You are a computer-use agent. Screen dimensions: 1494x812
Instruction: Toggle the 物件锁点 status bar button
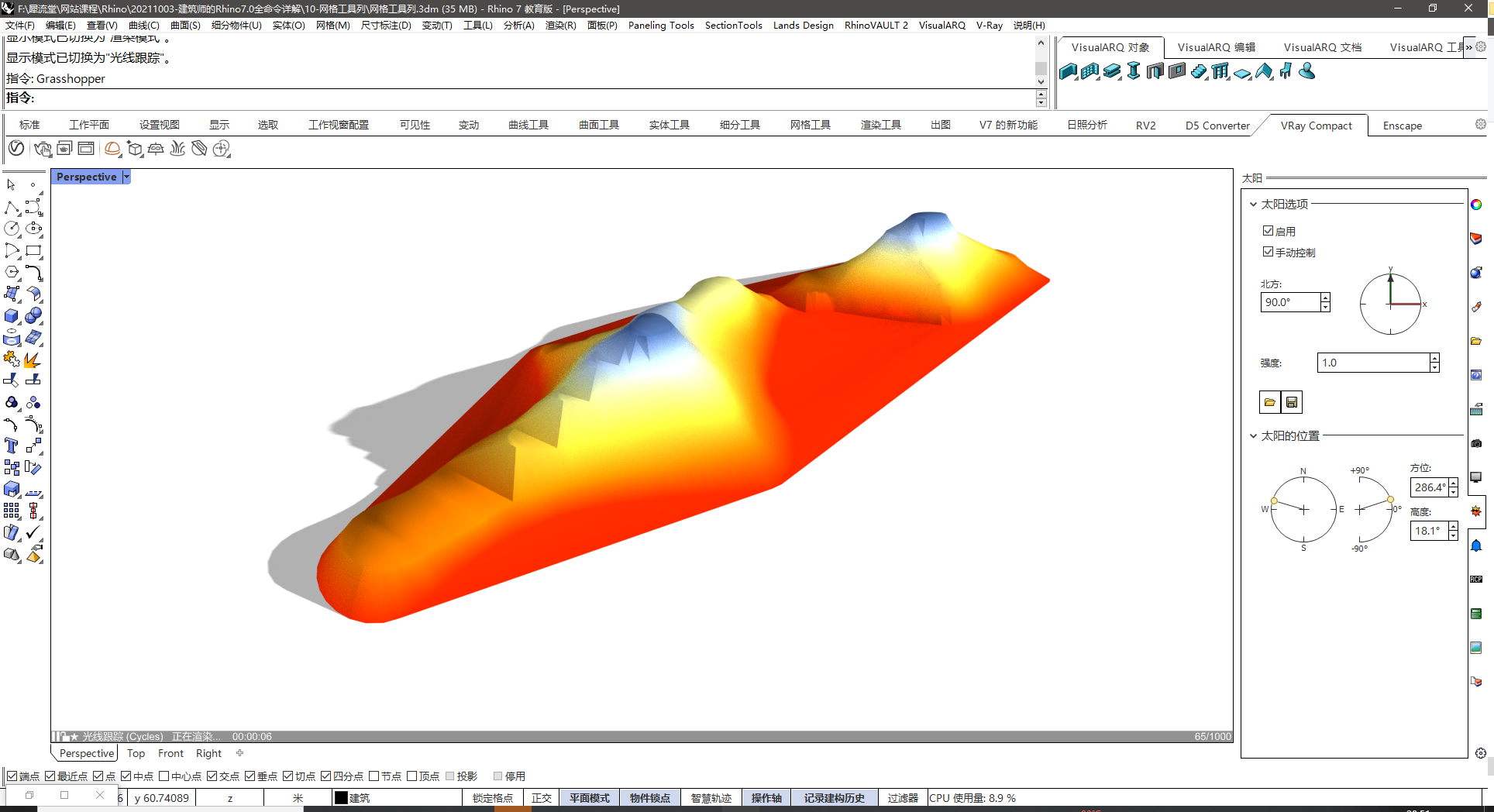(649, 798)
